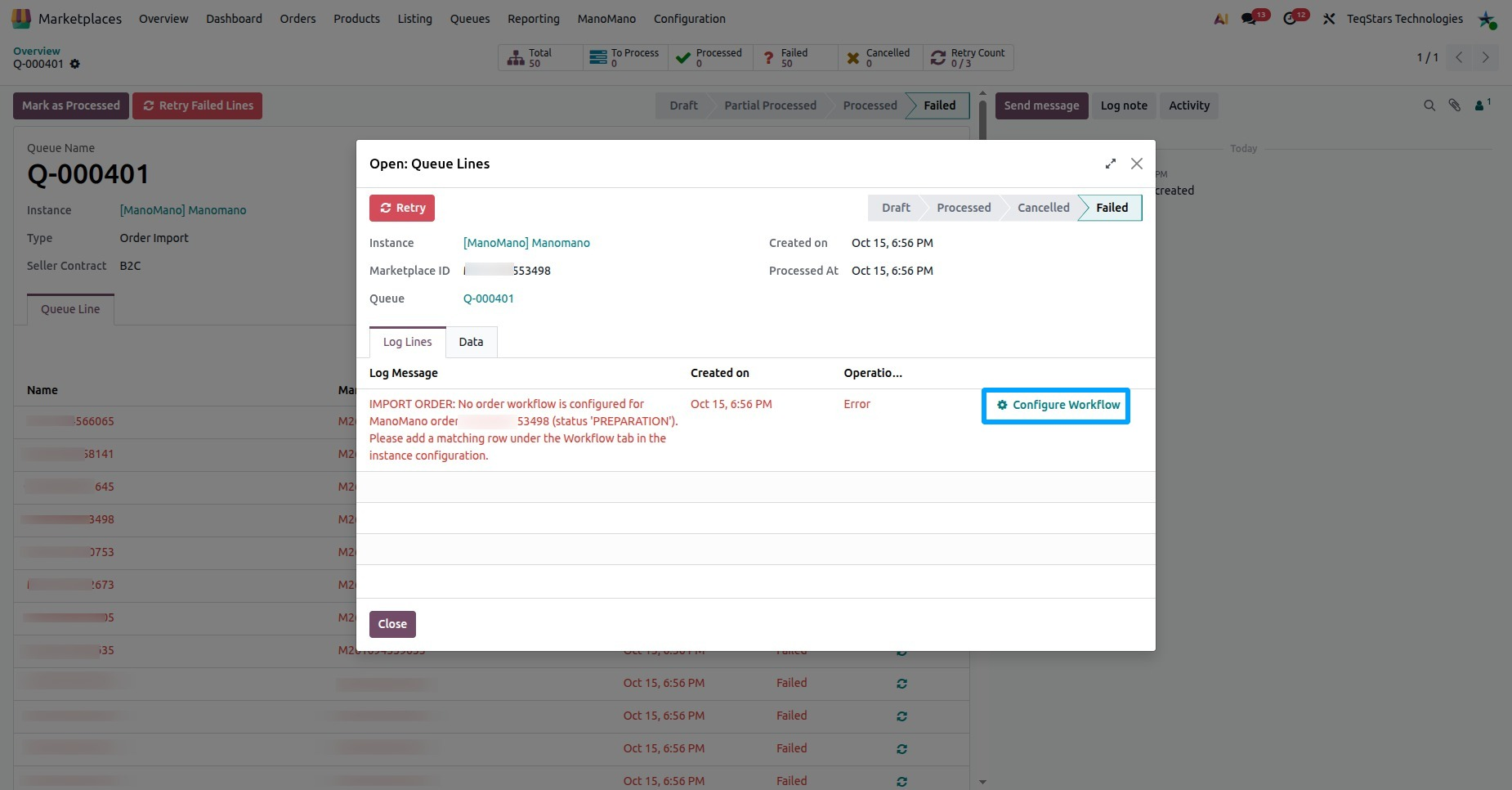Click the Overview breadcrumb link
This screenshot has height=790, width=1512.
37,51
